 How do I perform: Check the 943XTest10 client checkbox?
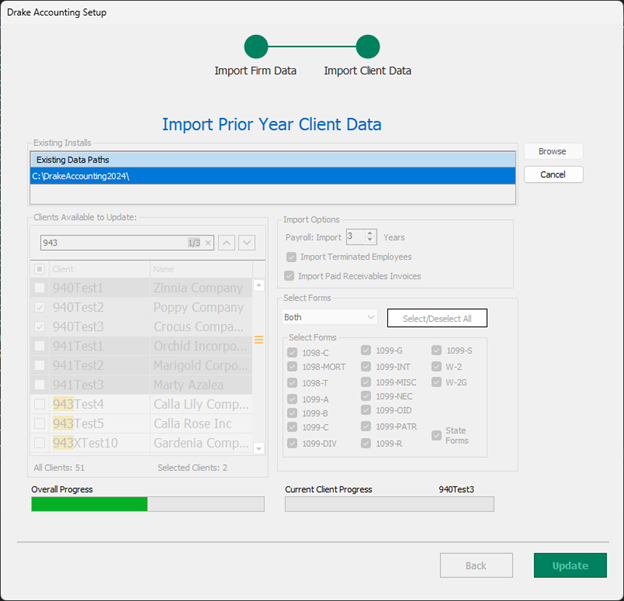pyautogui.click(x=39, y=443)
